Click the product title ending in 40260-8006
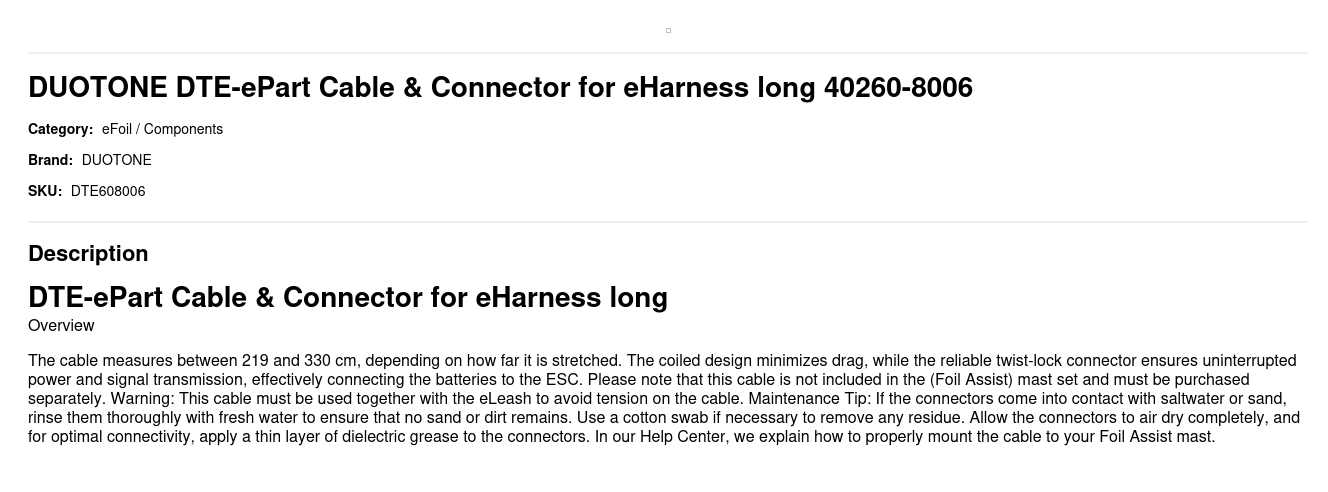The image size is (1328, 492). pyautogui.click(x=500, y=88)
